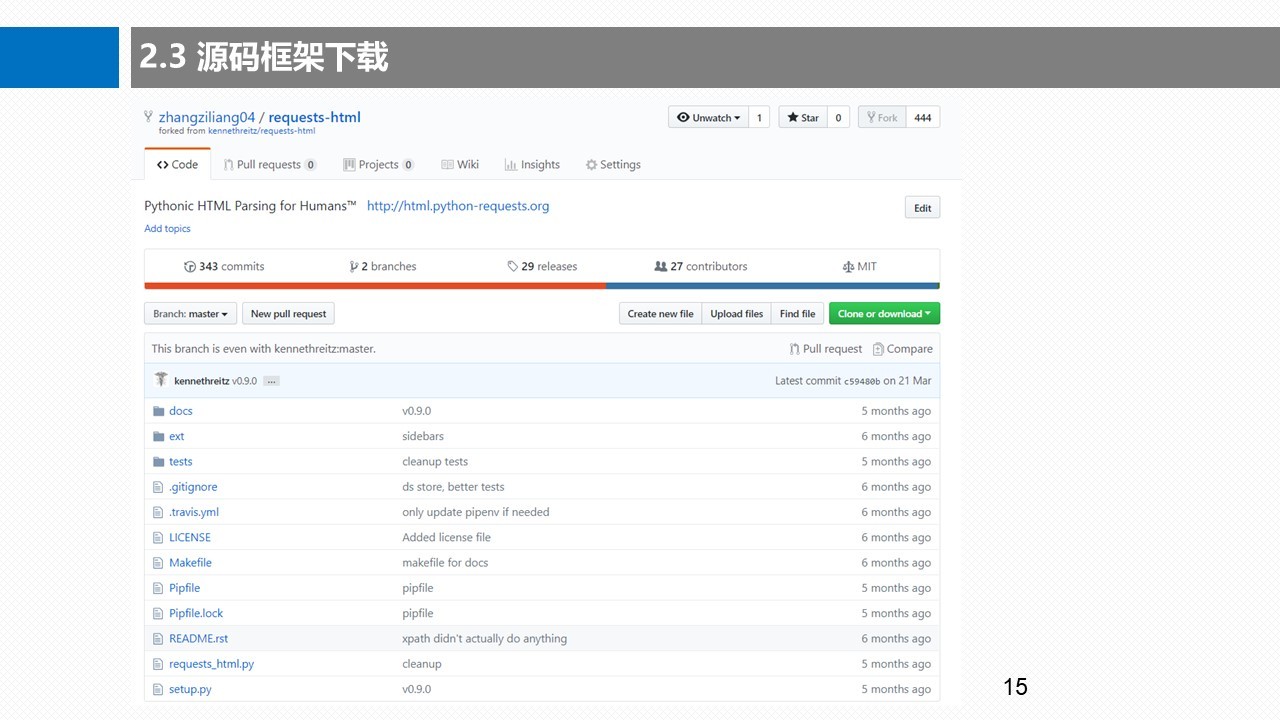This screenshot has height=720, width=1280.
Task: Click the .travis.yml file icon
Action: (x=158, y=512)
